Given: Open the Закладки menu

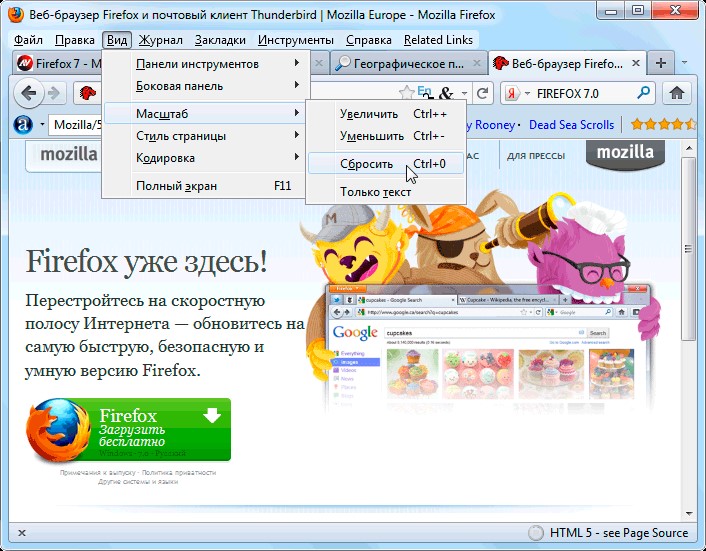Looking at the screenshot, I should (220, 40).
